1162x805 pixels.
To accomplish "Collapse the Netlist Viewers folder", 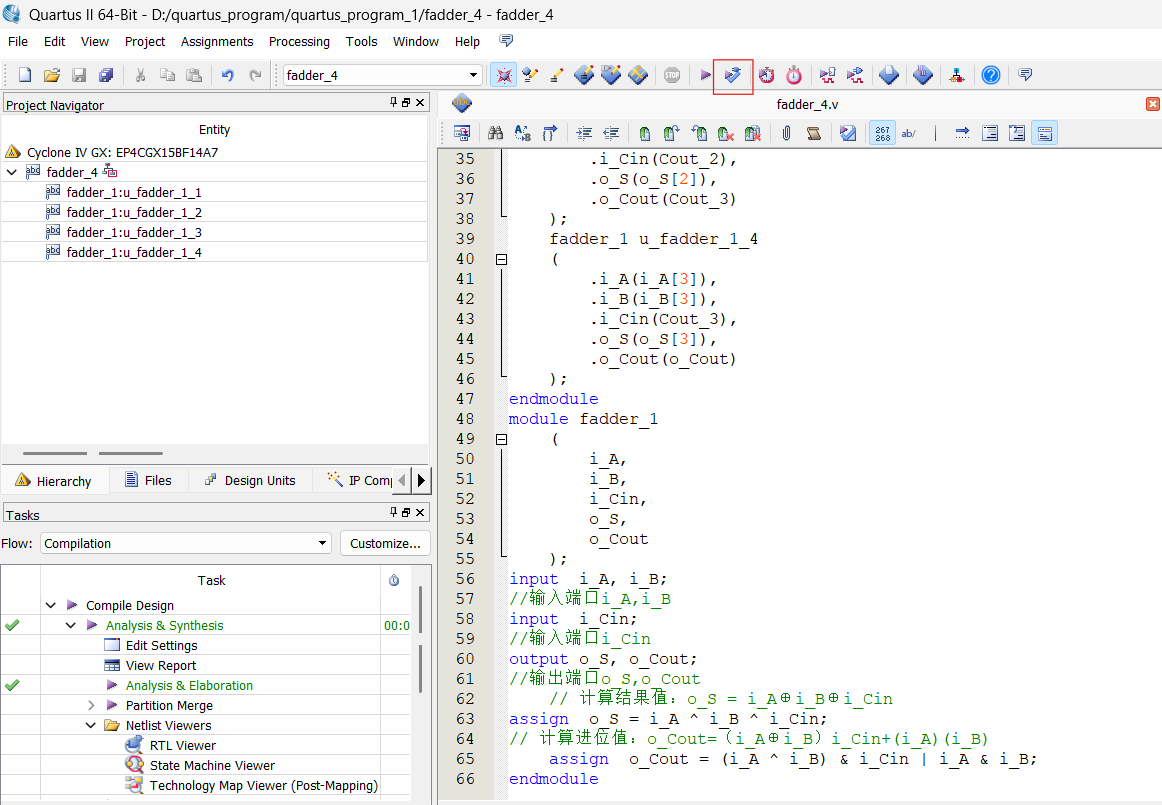I will pos(90,725).
